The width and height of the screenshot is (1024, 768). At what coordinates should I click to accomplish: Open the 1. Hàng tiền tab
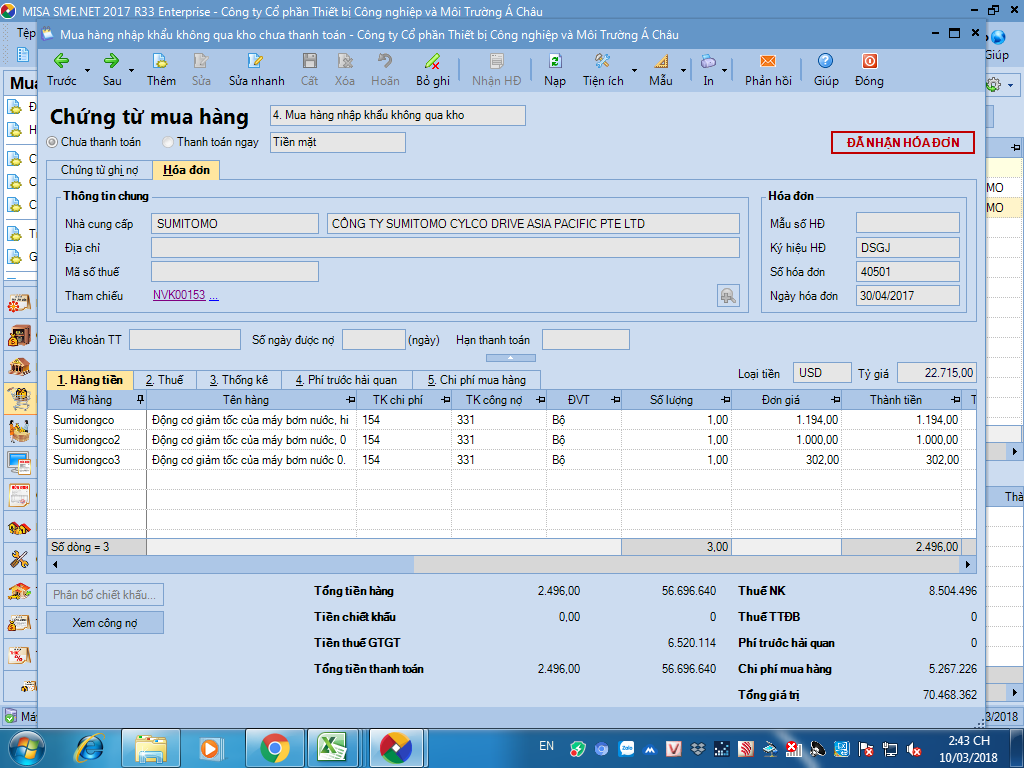90,380
